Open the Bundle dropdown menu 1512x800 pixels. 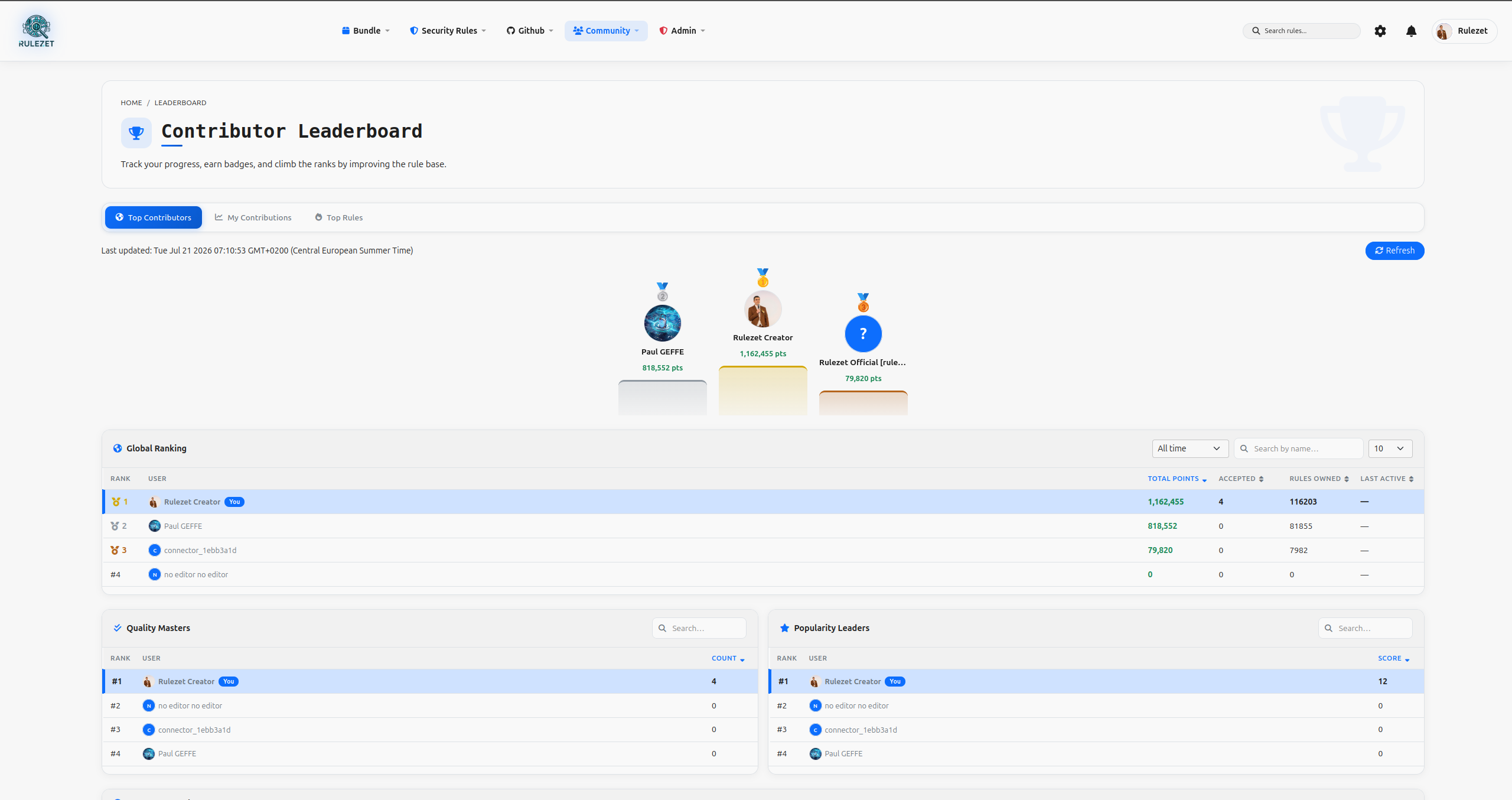366,31
